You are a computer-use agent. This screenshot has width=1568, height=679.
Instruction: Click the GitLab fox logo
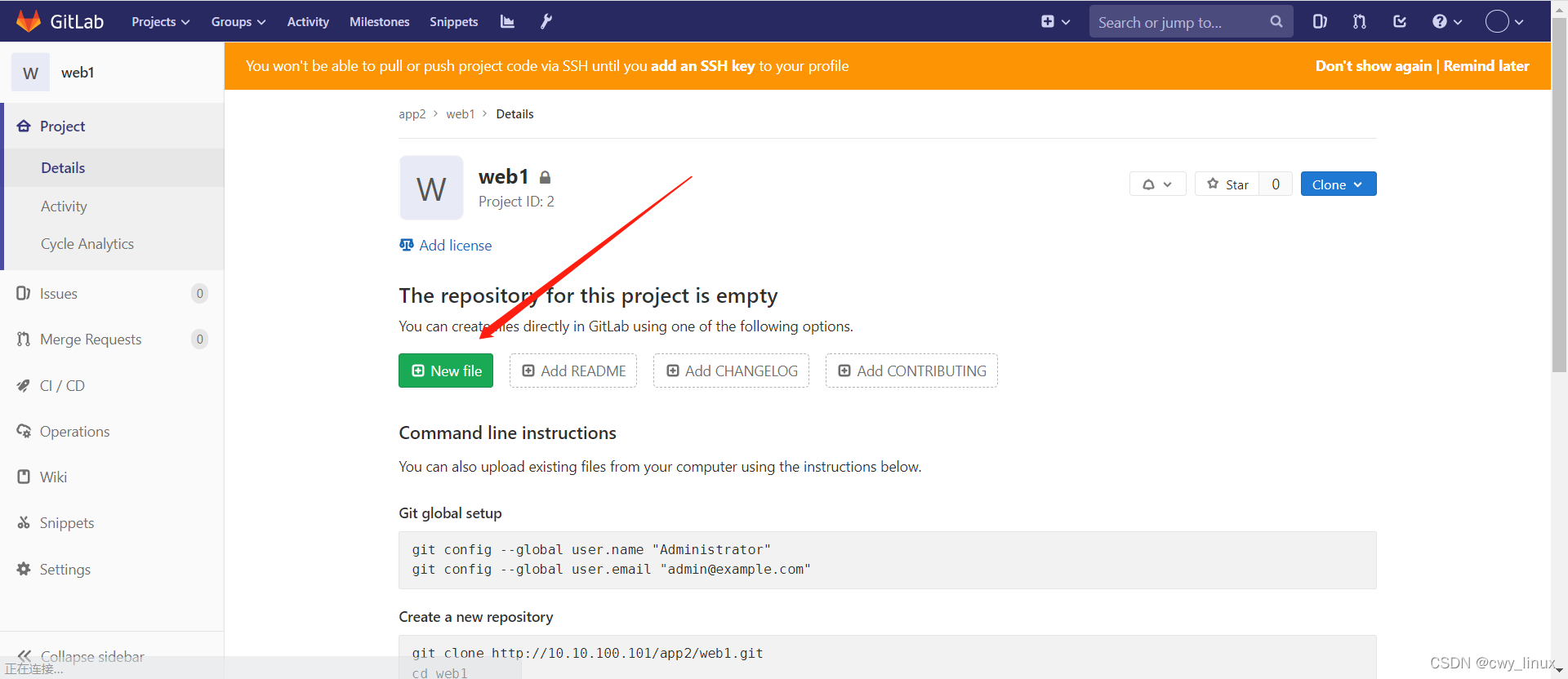pyautogui.click(x=29, y=21)
